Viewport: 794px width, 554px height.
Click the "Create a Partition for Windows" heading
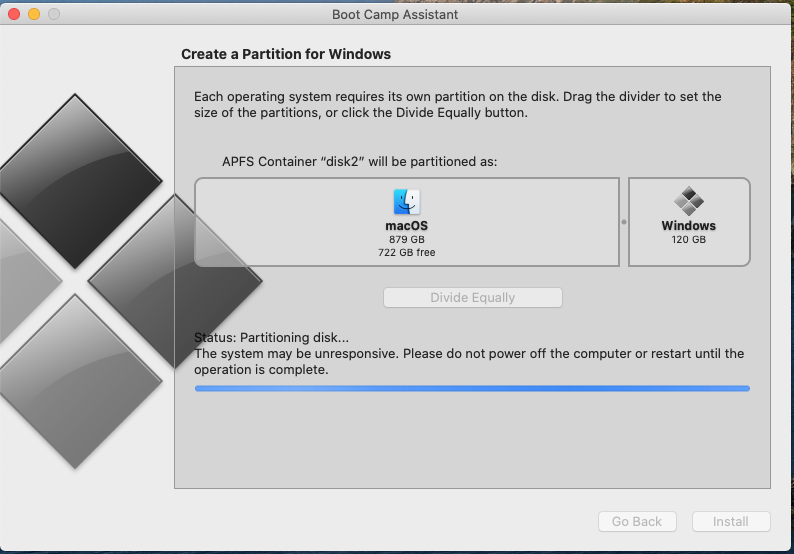pos(286,54)
